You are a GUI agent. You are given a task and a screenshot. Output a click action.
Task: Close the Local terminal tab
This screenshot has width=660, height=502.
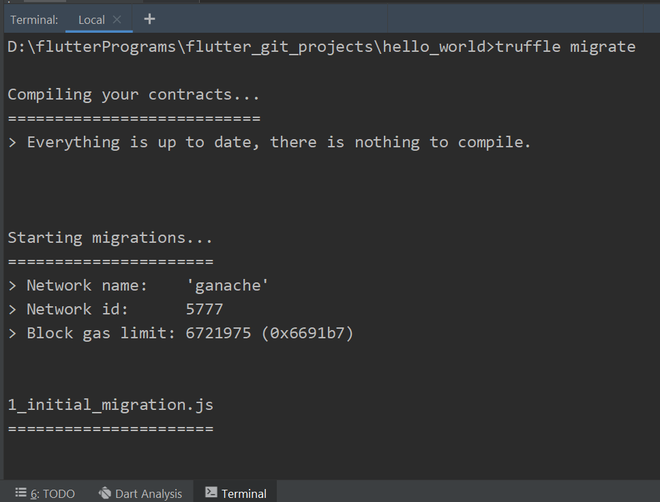[x=117, y=19]
